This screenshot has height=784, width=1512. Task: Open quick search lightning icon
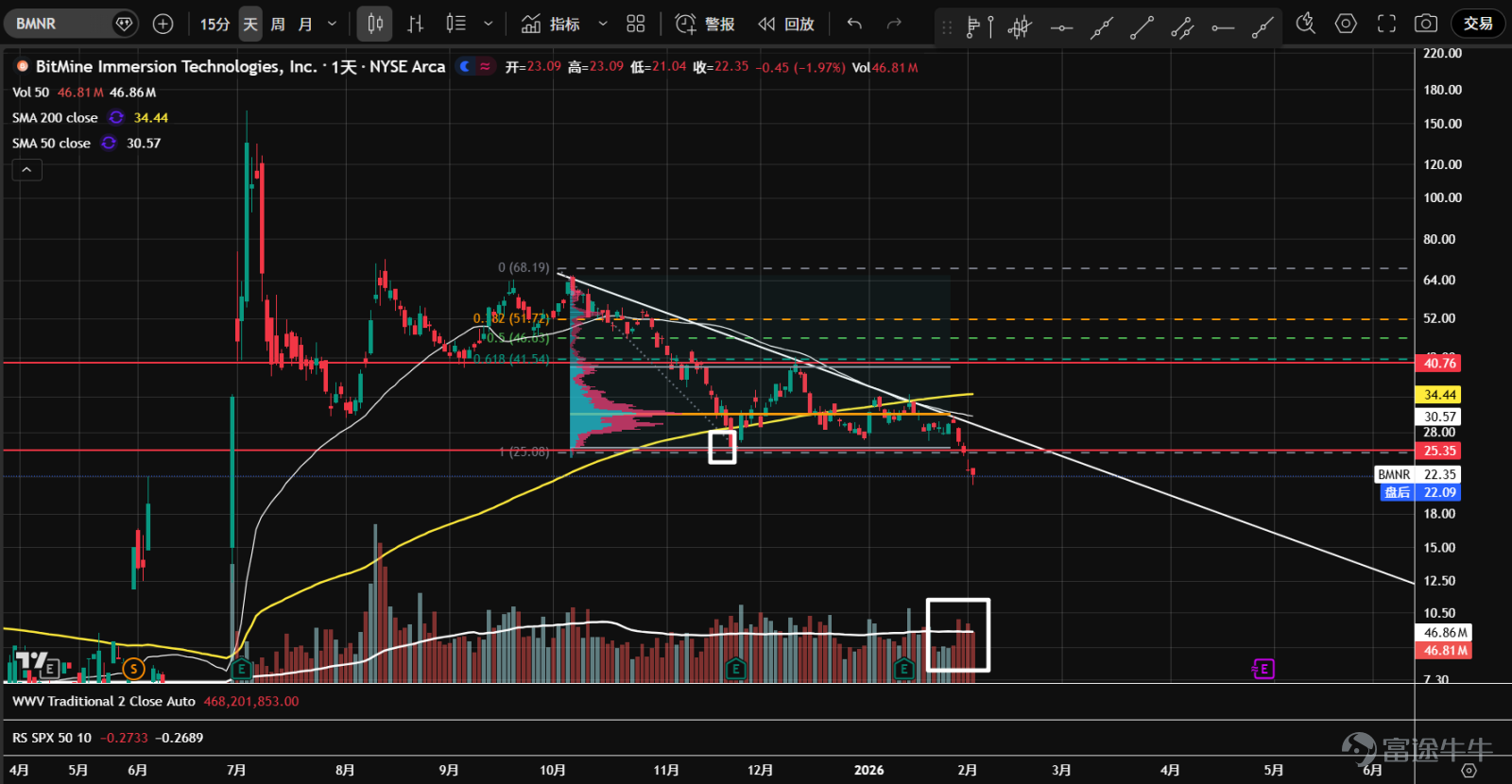1305,24
